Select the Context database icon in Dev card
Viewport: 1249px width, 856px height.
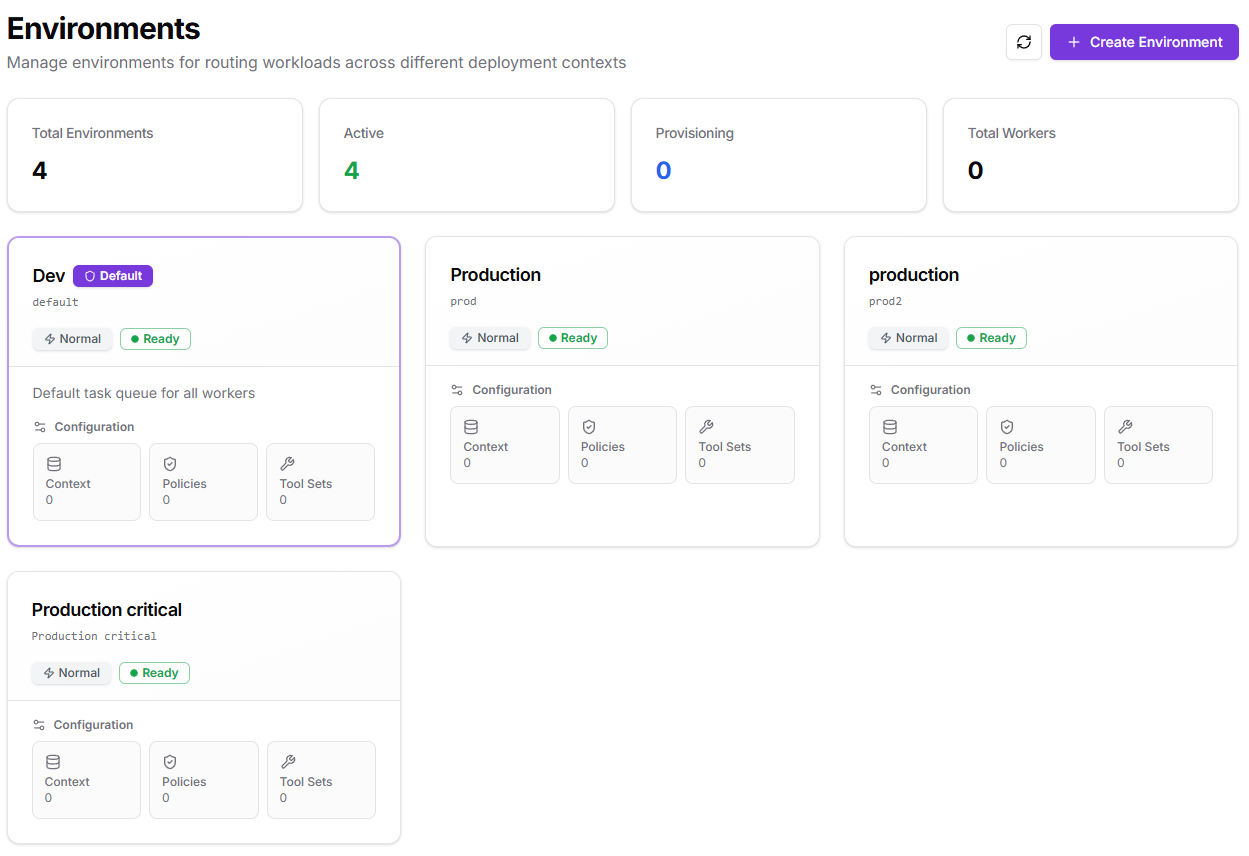[53, 463]
